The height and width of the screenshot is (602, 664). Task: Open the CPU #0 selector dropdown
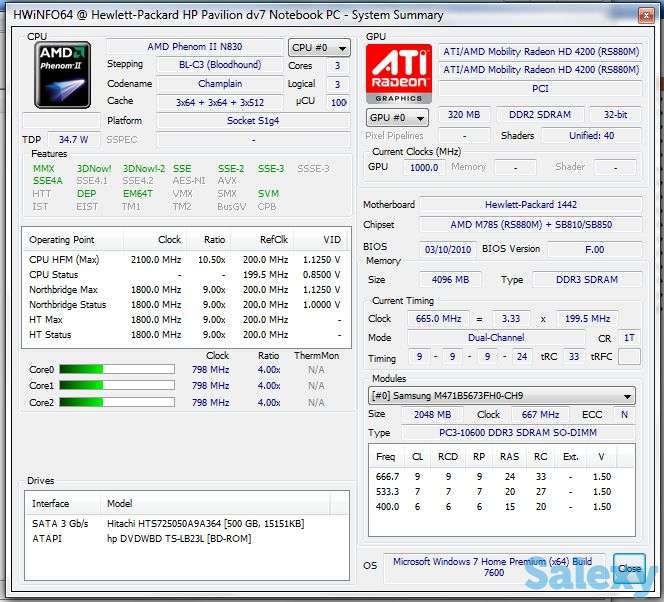(319, 48)
